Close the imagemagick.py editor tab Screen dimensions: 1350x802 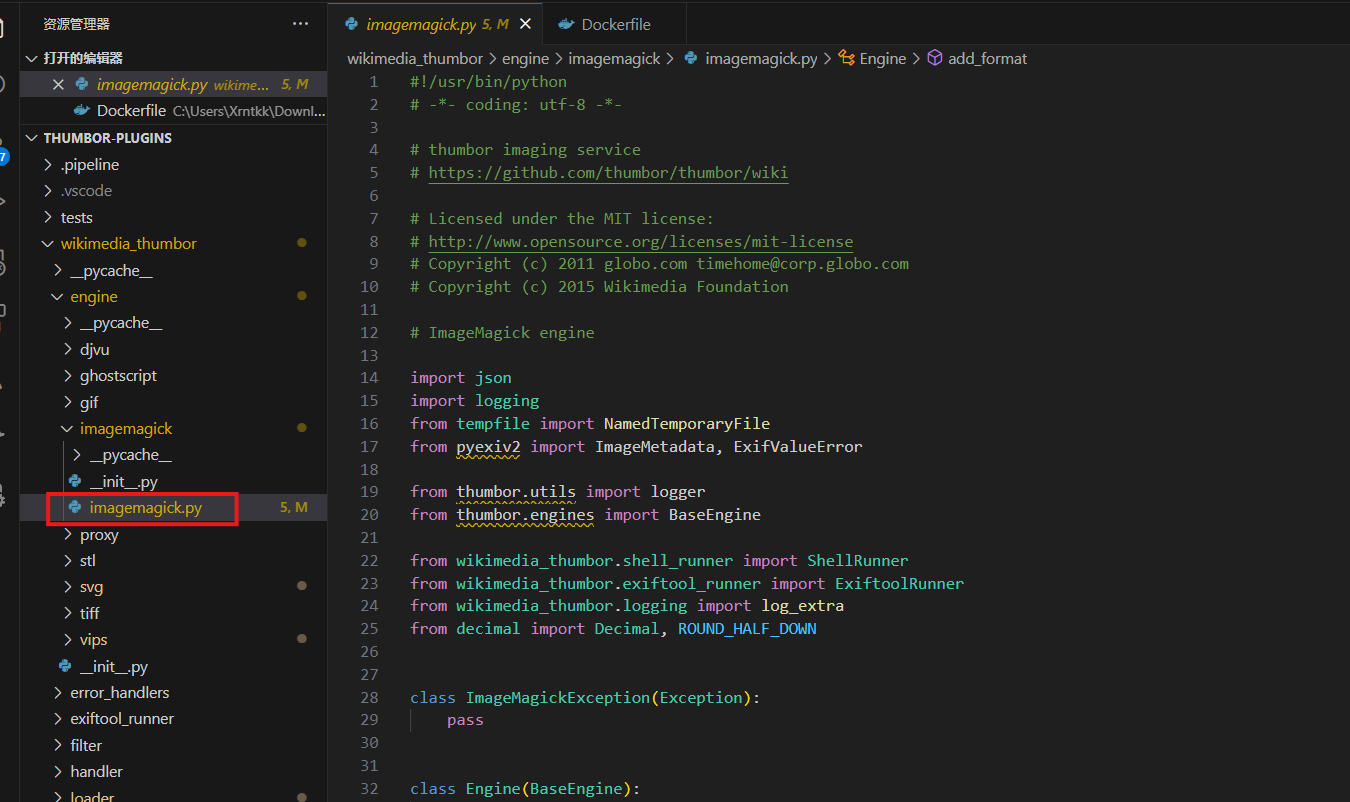pos(525,24)
